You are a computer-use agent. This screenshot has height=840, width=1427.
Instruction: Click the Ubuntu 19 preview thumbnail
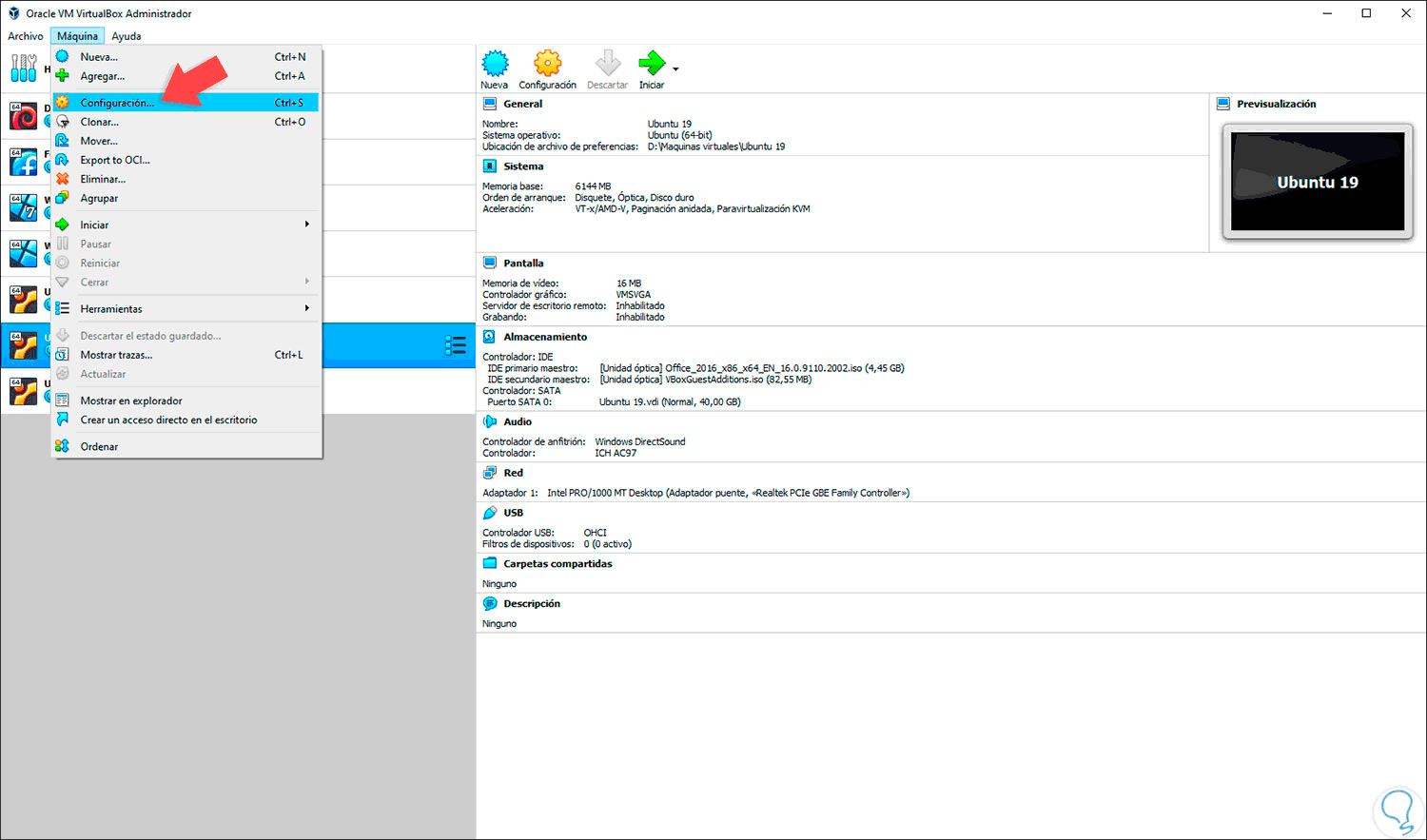(1318, 182)
